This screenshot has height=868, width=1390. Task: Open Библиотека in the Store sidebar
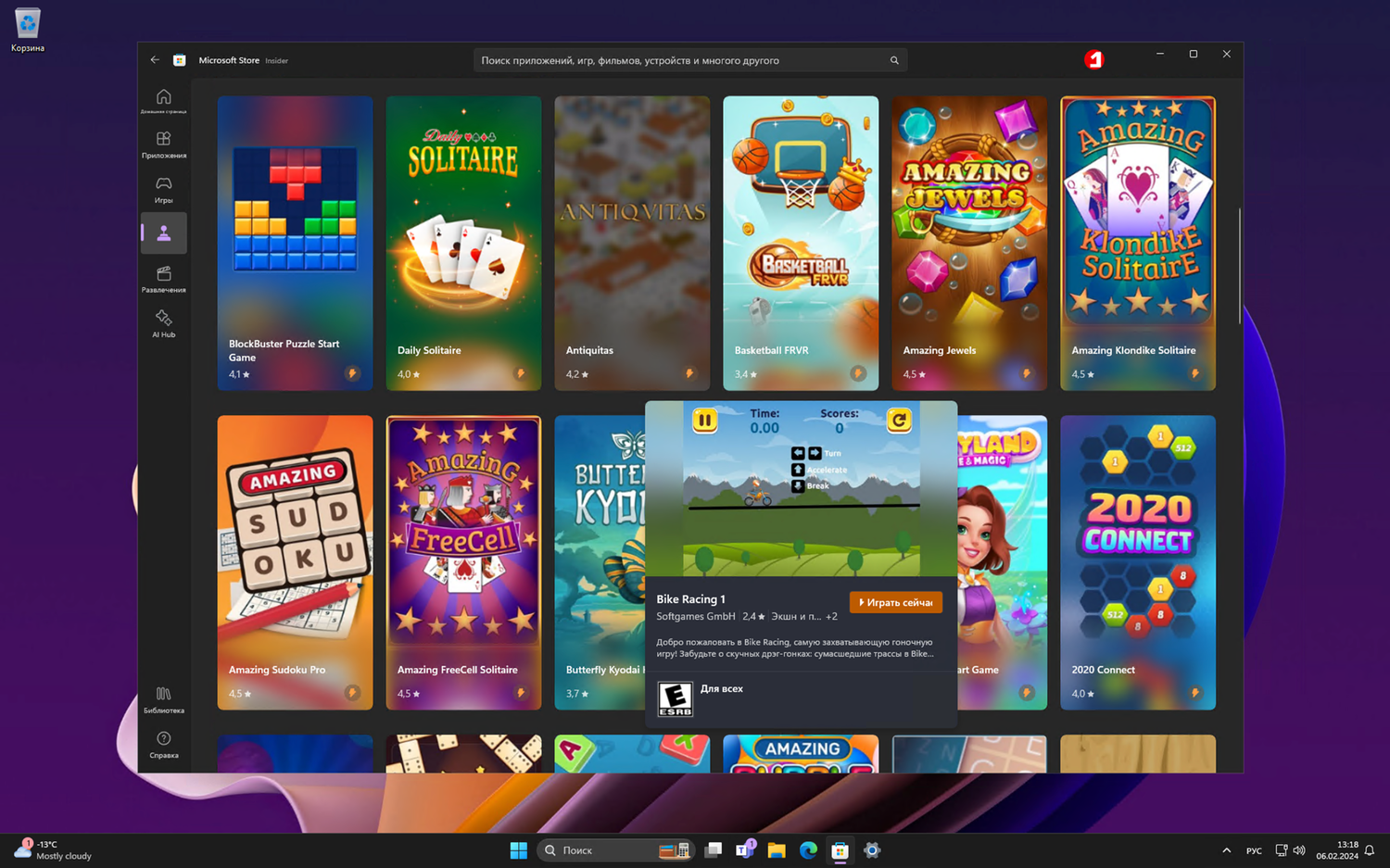164,700
